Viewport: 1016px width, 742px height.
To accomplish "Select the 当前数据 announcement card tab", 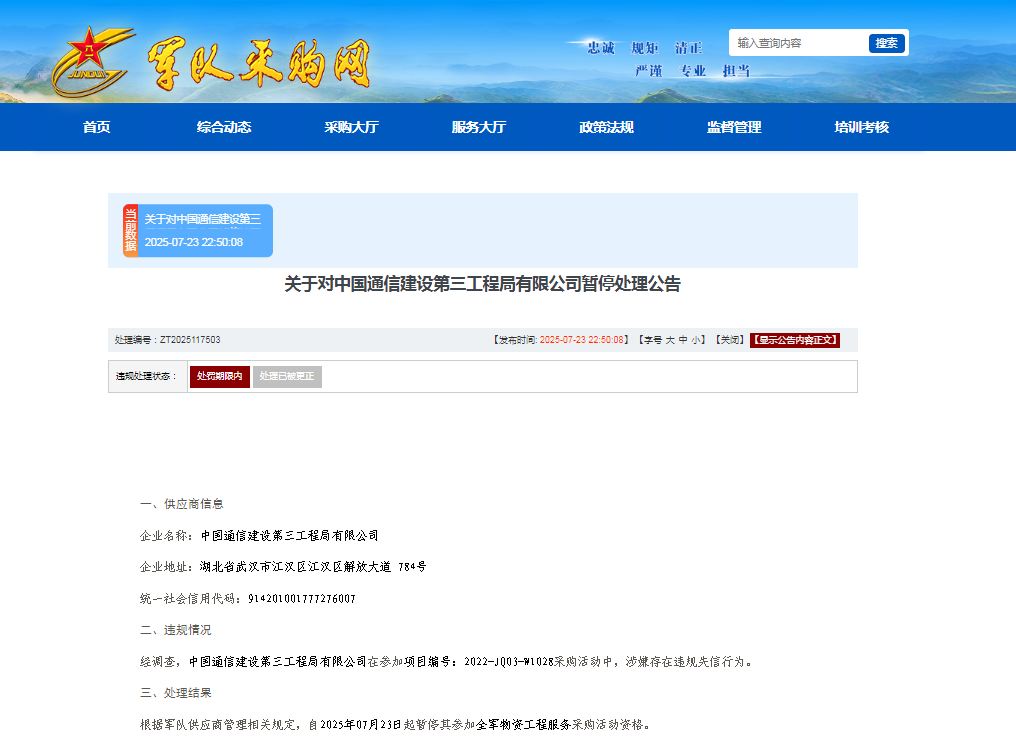I will (x=198, y=231).
